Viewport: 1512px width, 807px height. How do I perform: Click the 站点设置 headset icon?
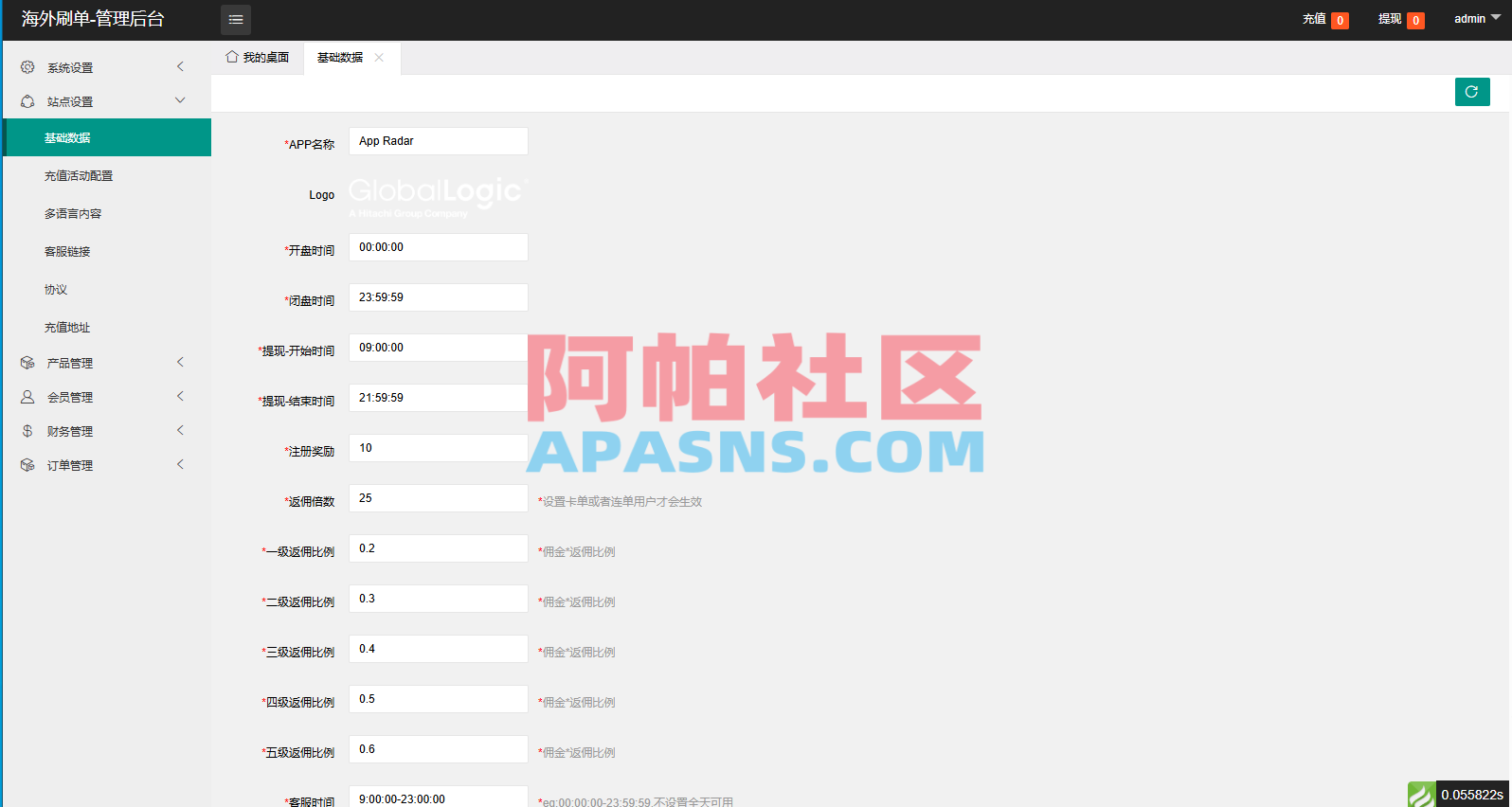[x=27, y=101]
